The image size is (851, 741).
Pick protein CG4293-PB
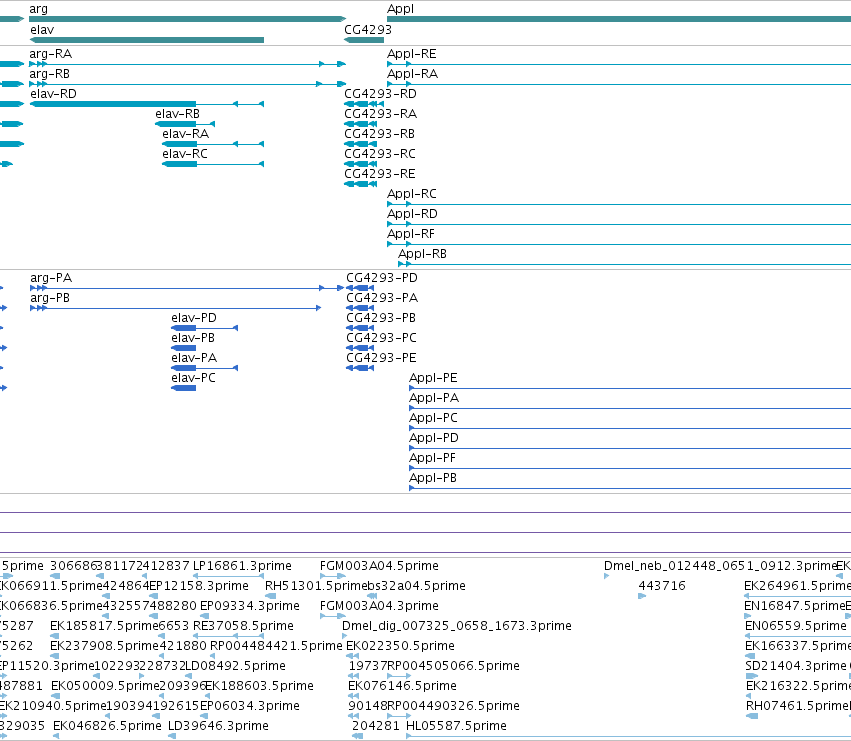[x=381, y=318]
